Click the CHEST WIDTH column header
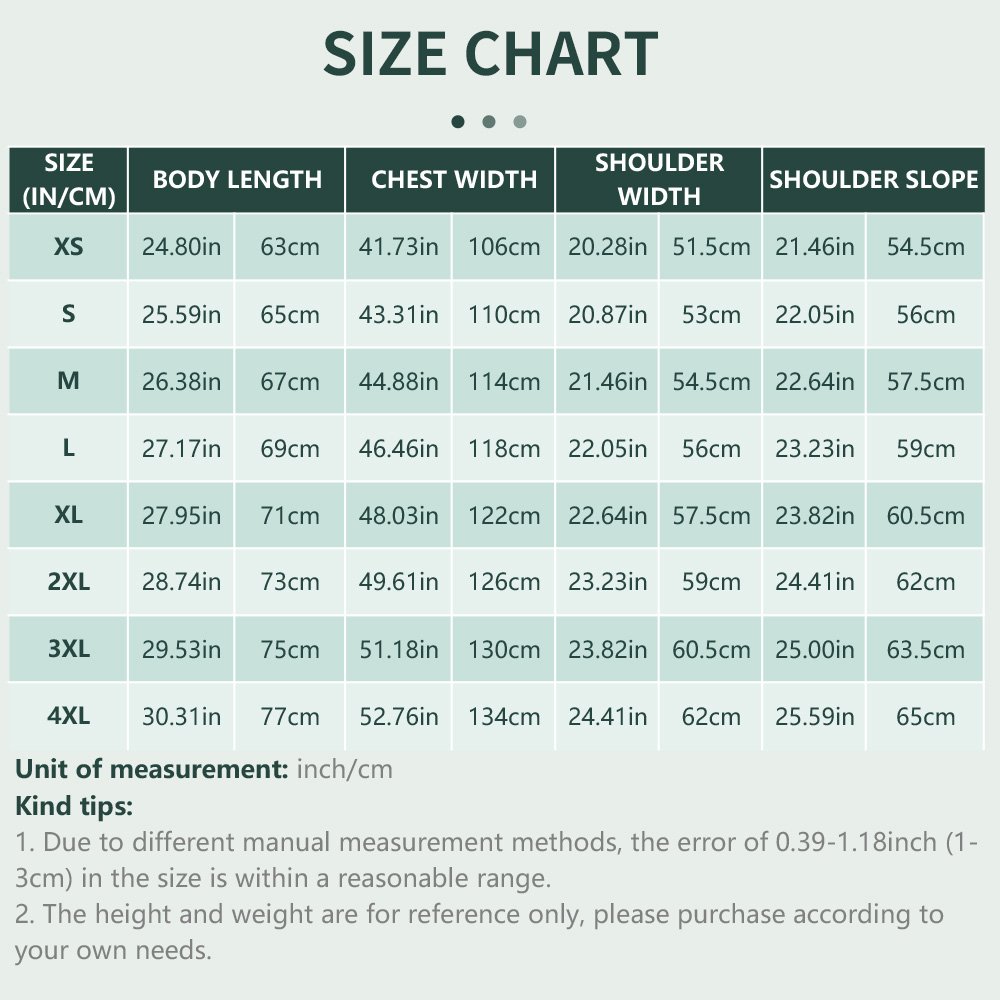1000x1000 pixels. tap(450, 180)
